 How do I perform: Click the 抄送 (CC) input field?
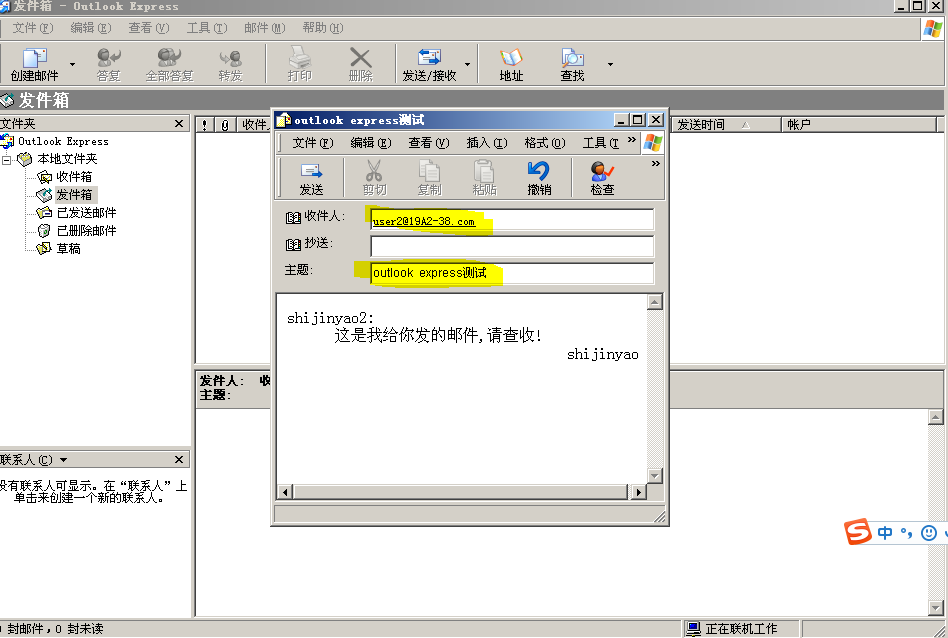tap(512, 246)
